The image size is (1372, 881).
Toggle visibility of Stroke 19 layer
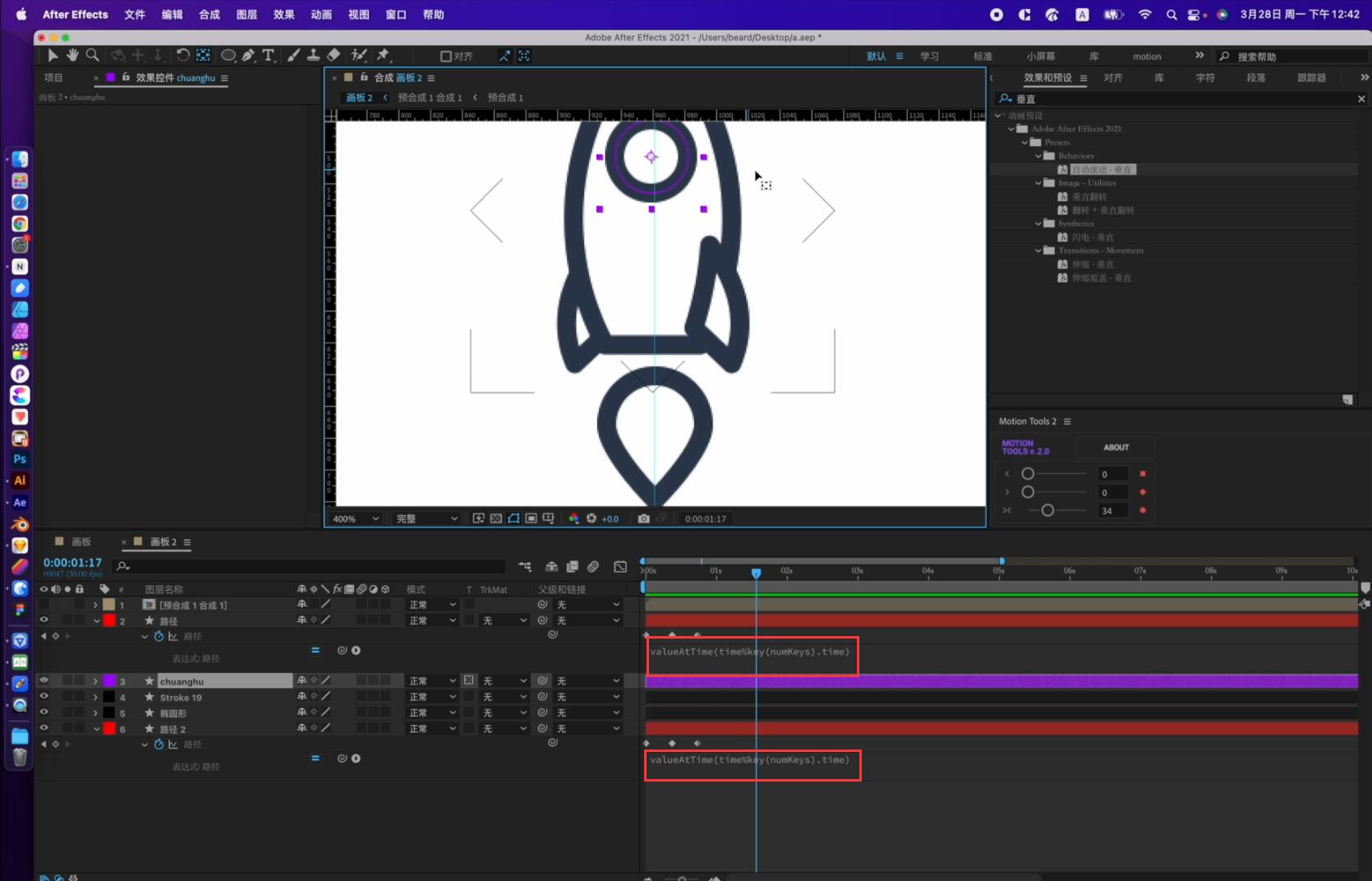pyautogui.click(x=44, y=697)
